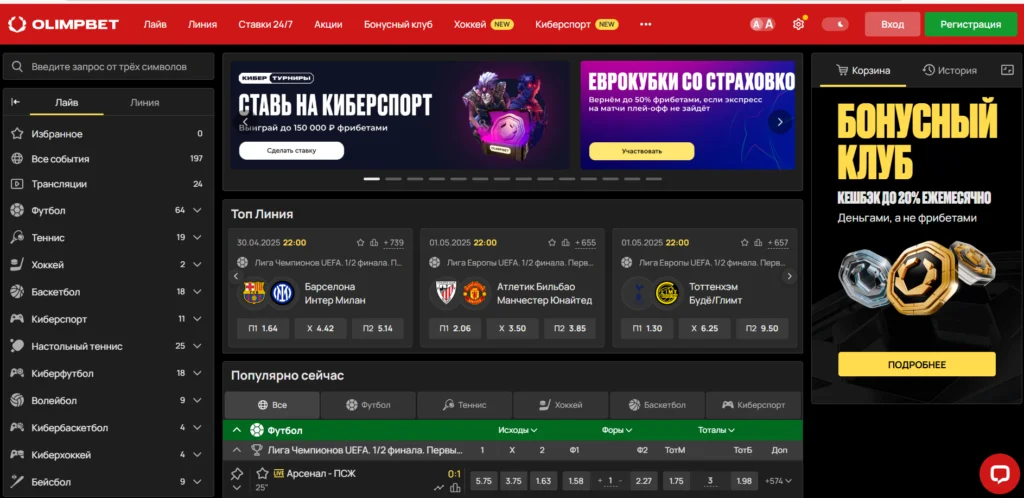Collapse the sidebar with arrow icon
Image resolution: width=1024 pixels, height=498 pixels.
pyautogui.click(x=16, y=102)
